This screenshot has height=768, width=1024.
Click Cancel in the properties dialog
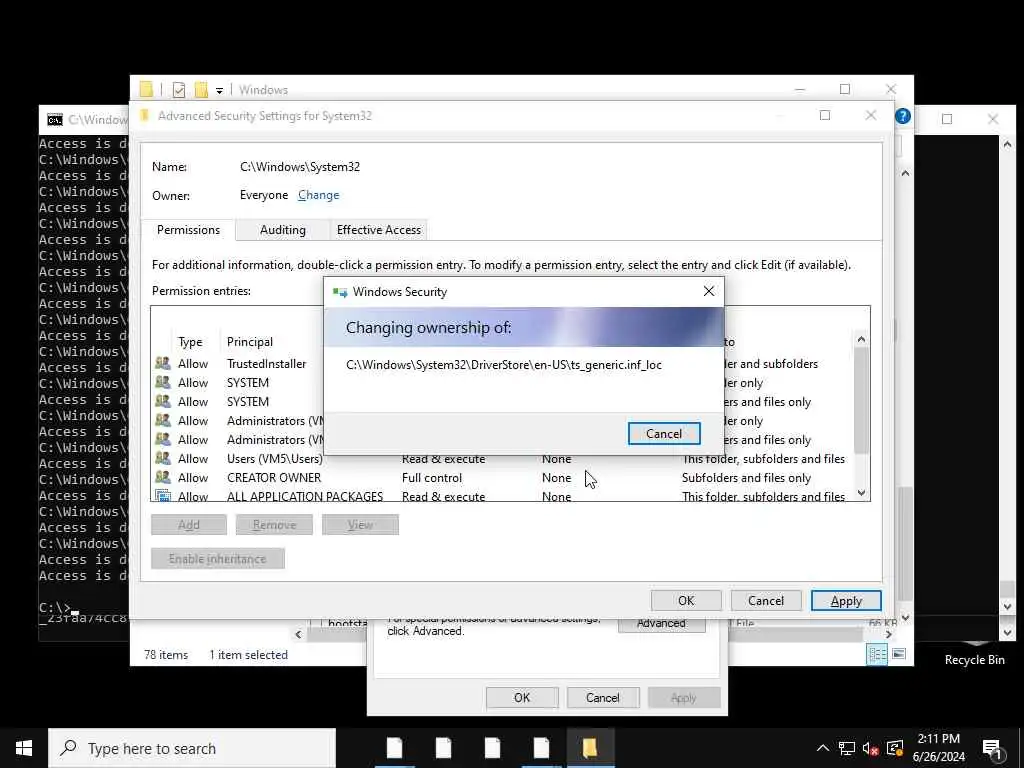pyautogui.click(x=602, y=697)
